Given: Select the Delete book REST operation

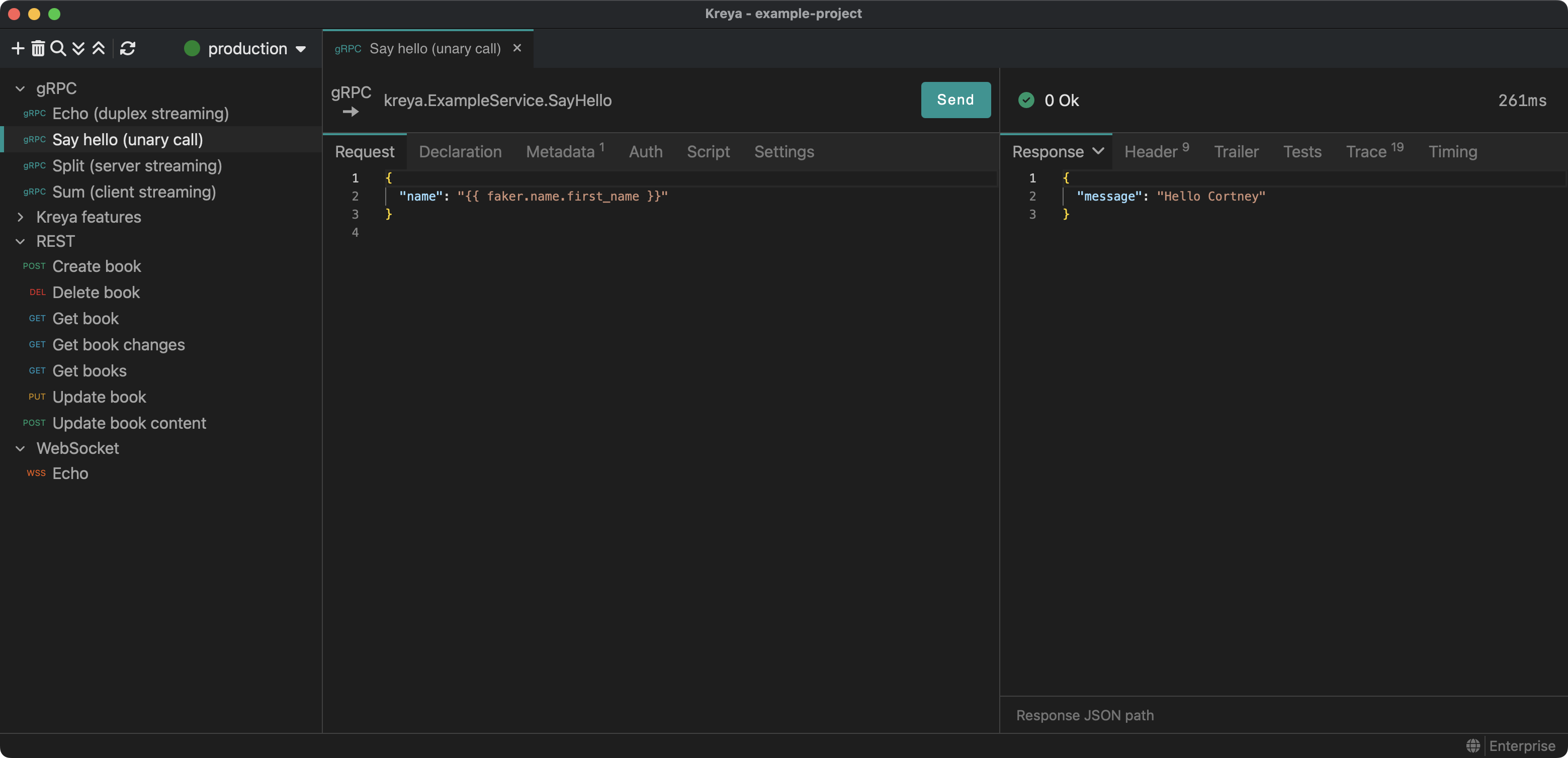Looking at the screenshot, I should [96, 293].
